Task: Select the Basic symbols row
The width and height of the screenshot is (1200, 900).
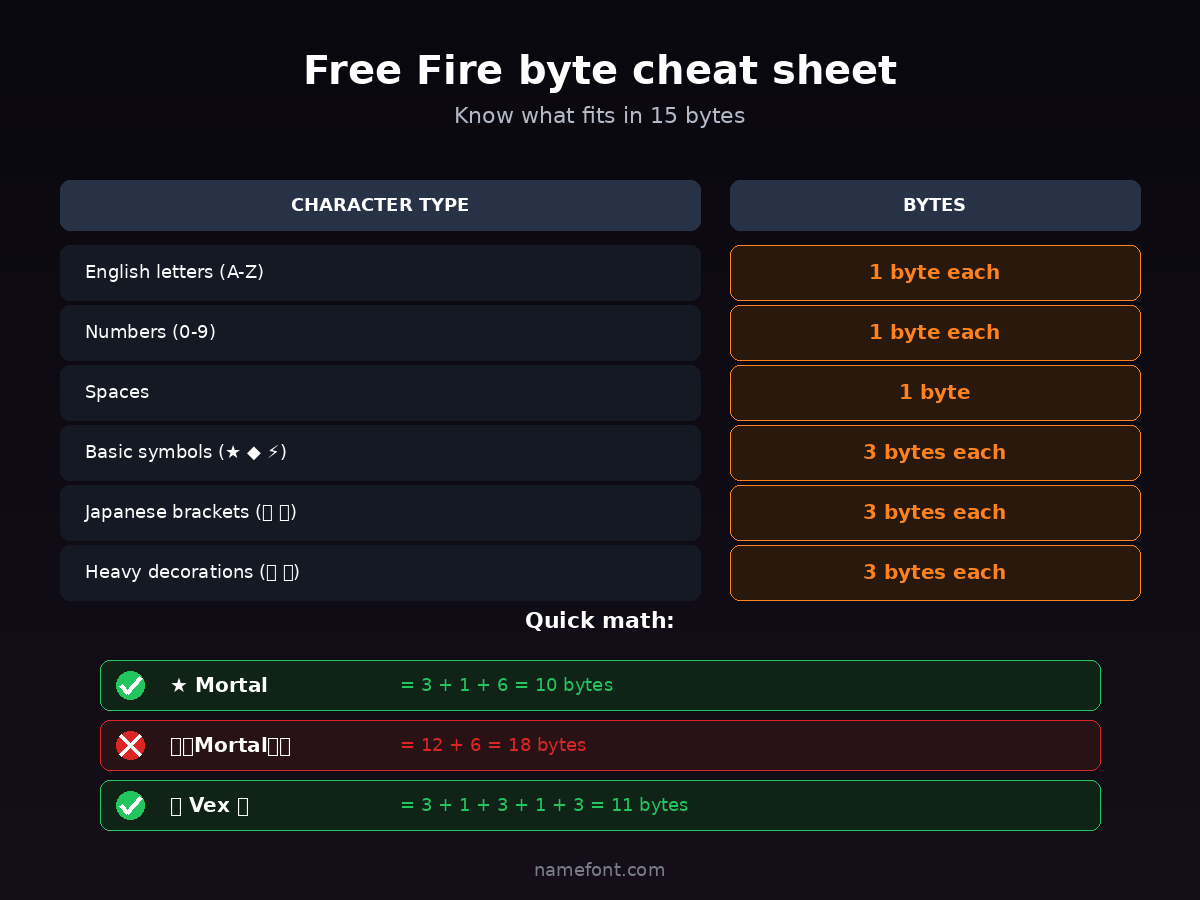Action: 380,452
